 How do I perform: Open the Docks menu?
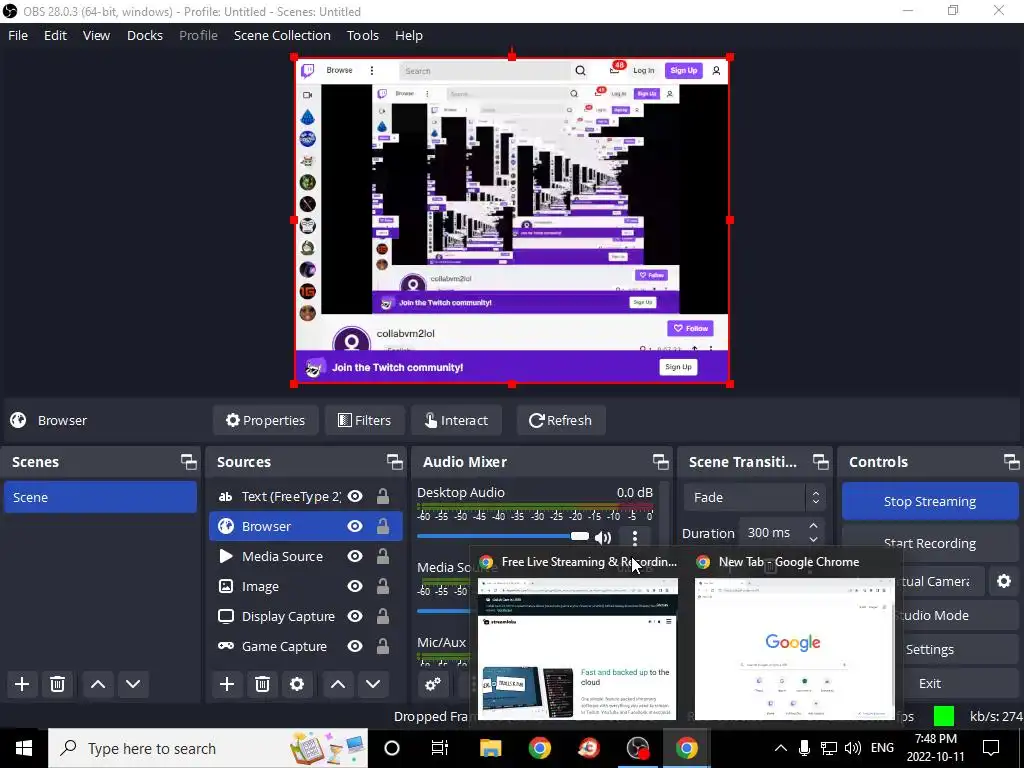(x=144, y=35)
